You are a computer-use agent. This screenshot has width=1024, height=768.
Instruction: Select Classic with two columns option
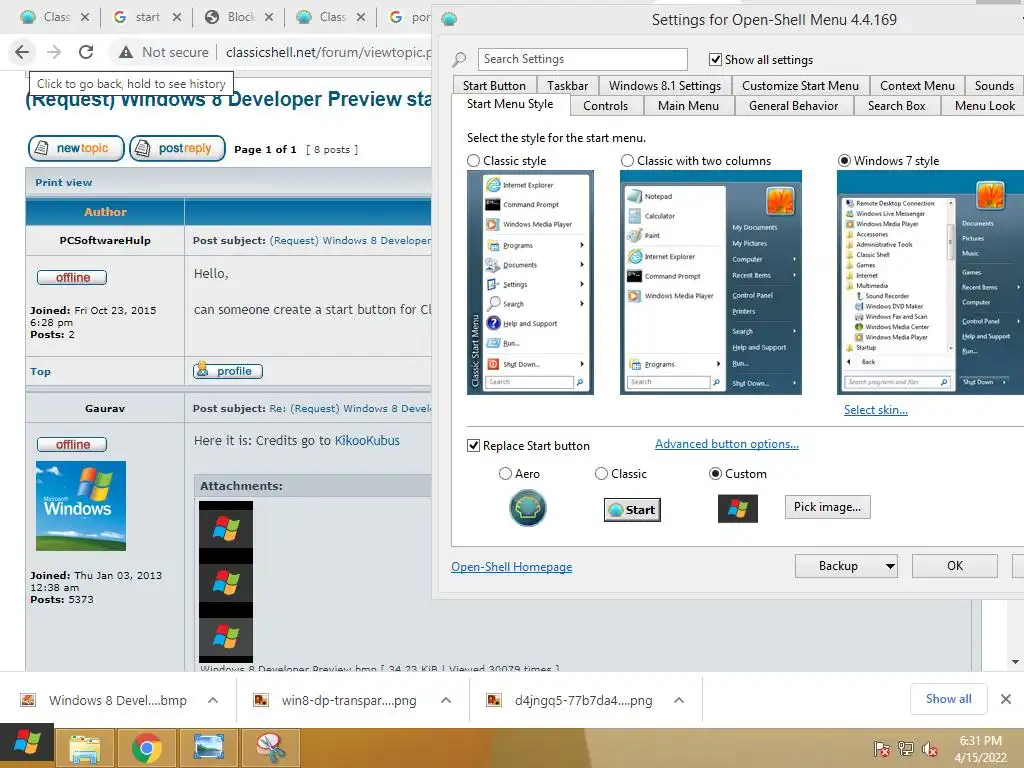627,161
